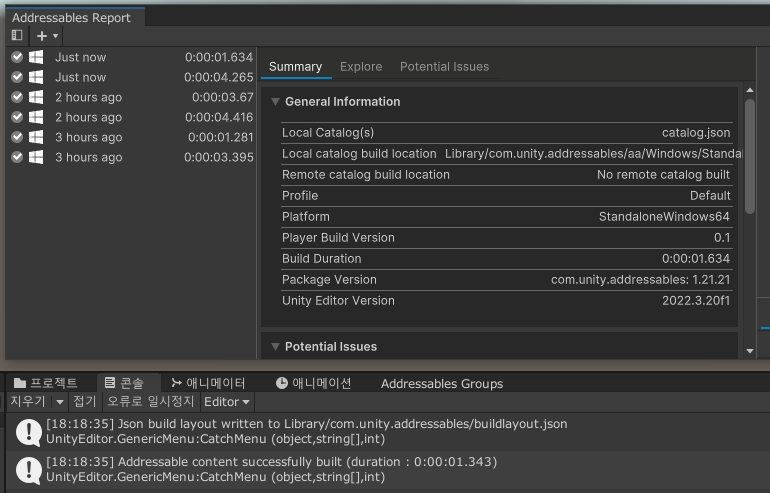Click success checkmark of the 0:00:01.634 build

pos(17,57)
